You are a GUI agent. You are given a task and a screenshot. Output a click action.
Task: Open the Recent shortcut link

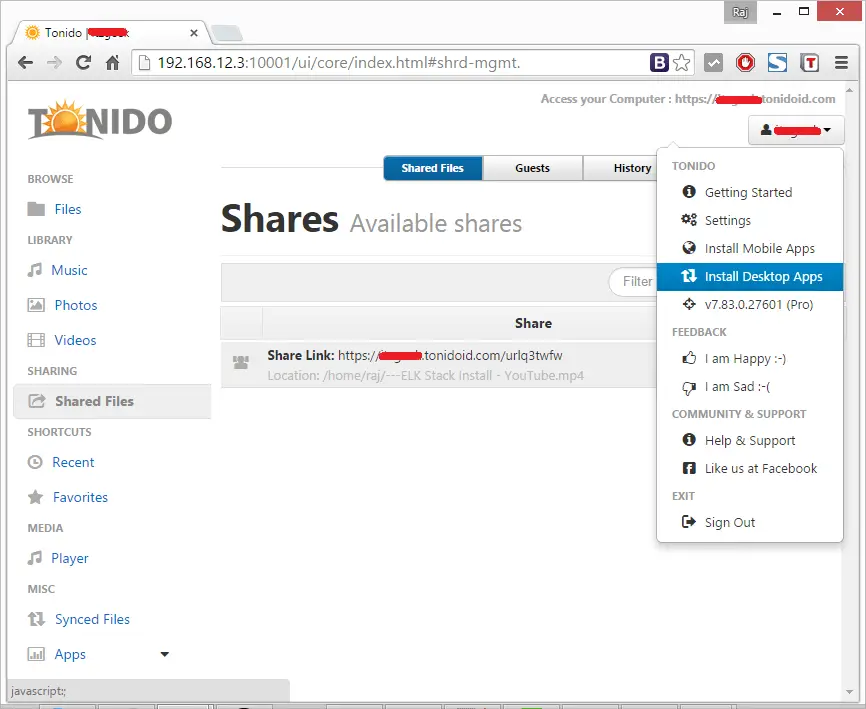pyautogui.click(x=73, y=462)
